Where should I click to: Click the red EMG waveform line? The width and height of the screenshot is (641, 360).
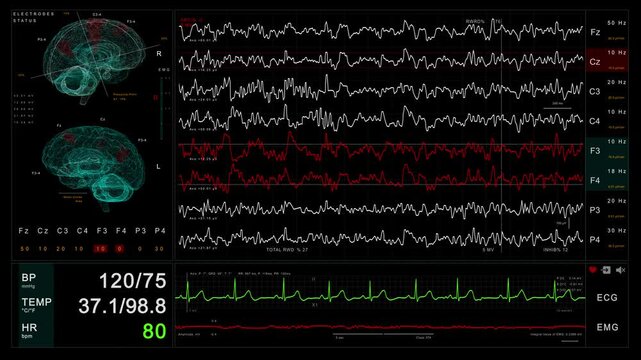(381, 327)
